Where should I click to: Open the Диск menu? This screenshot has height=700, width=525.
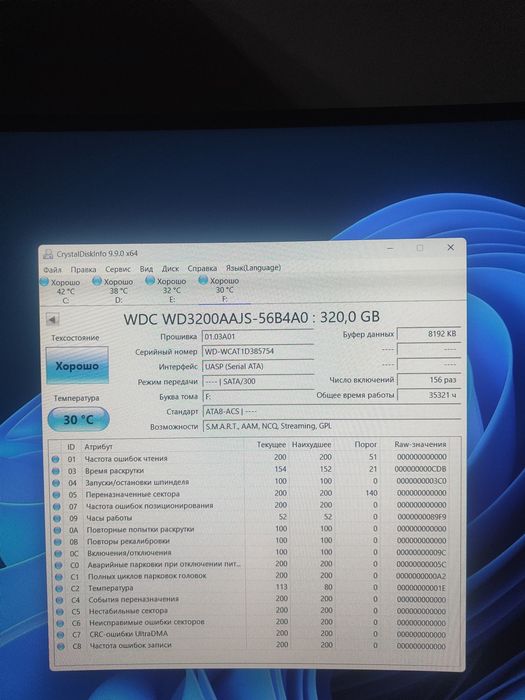coord(170,269)
